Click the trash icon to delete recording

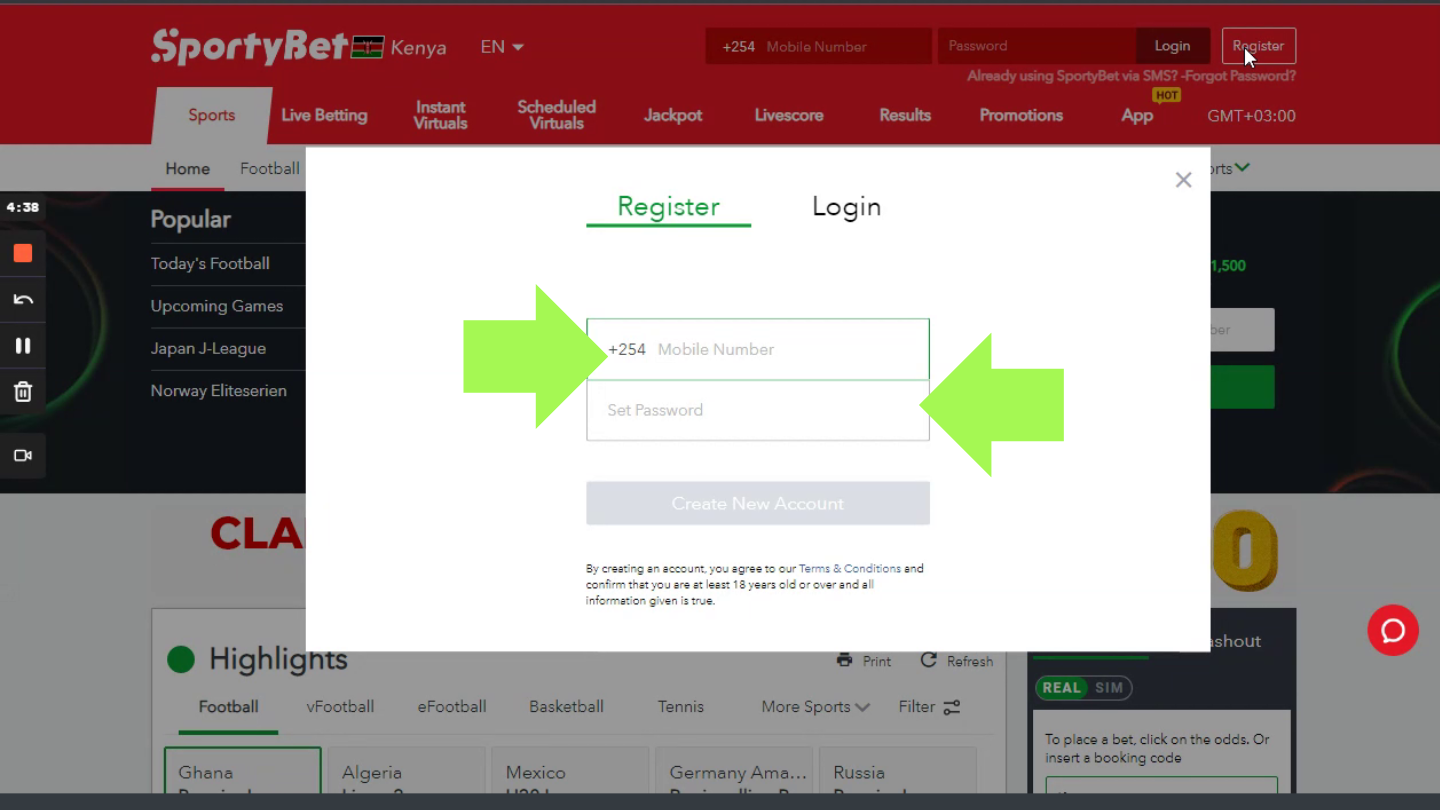(23, 392)
